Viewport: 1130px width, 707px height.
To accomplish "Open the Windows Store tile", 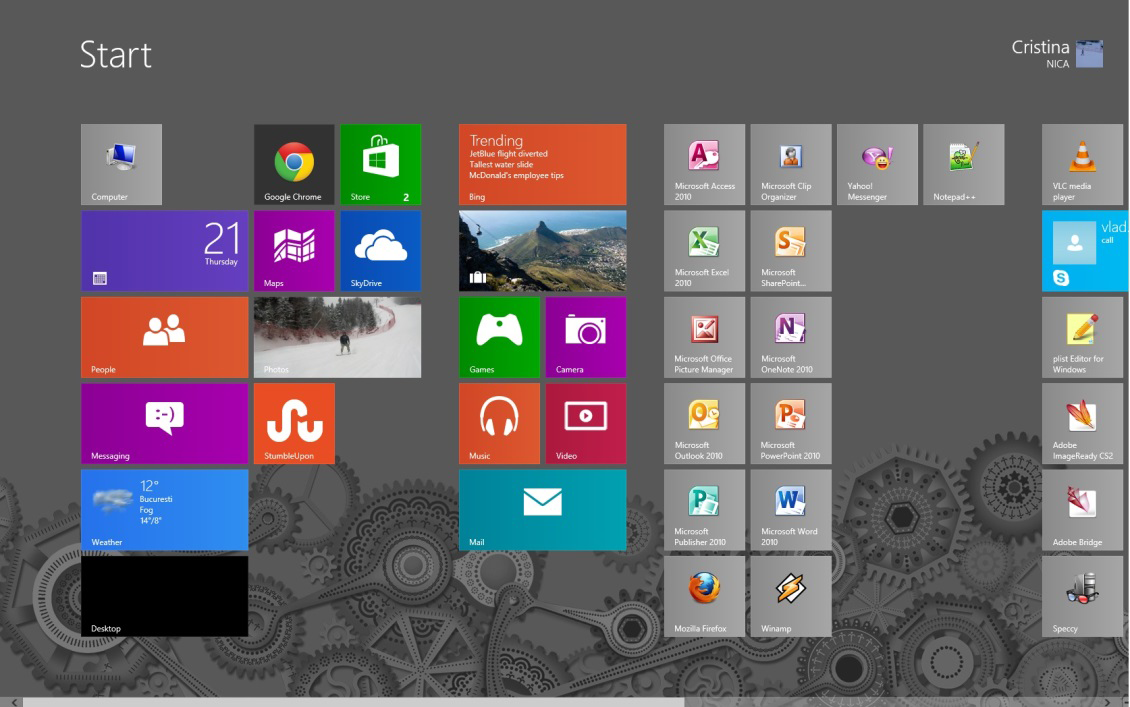I will 381,164.
